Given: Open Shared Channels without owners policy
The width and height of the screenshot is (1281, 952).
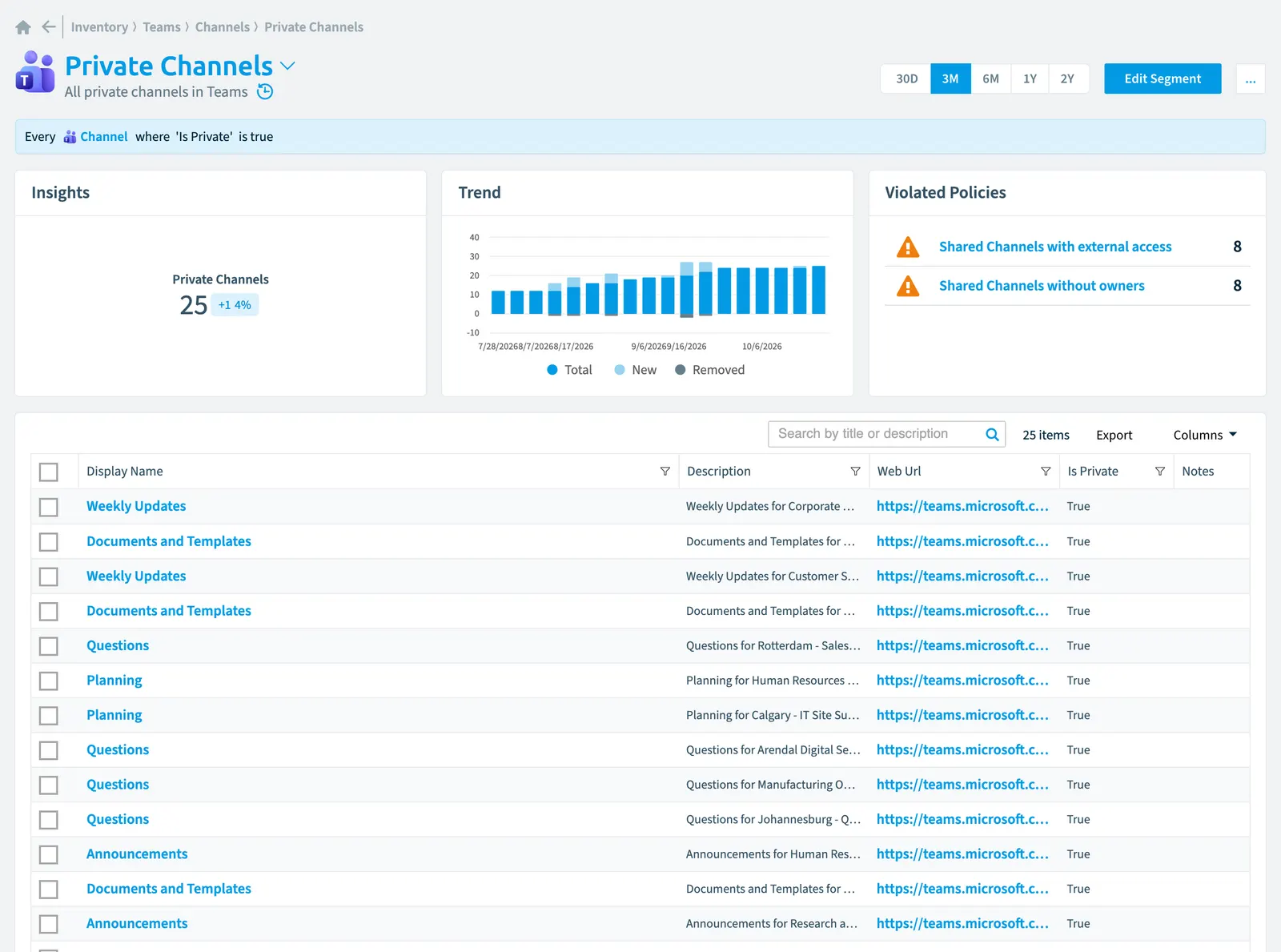Looking at the screenshot, I should coord(1042,286).
